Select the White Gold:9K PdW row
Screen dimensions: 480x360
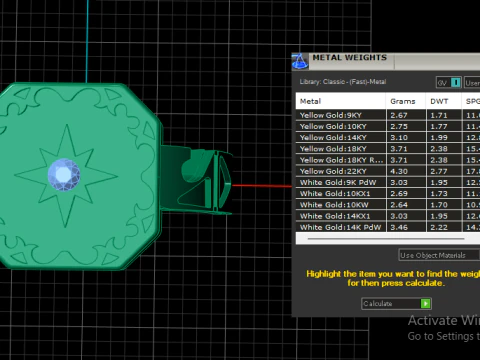(x=388, y=183)
